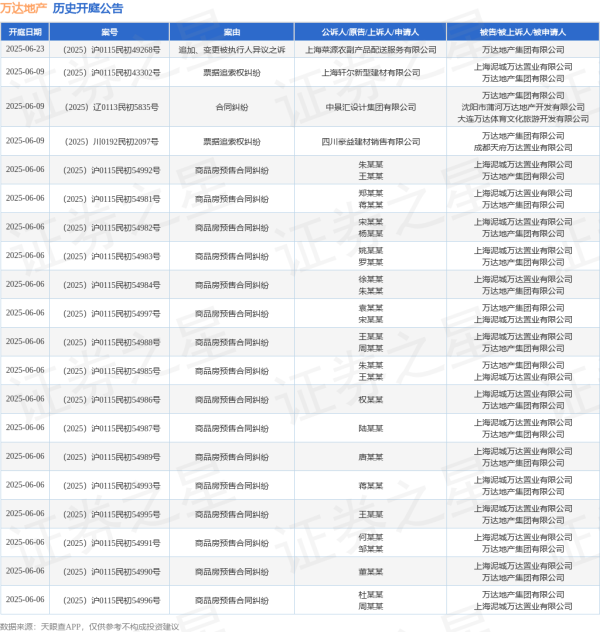Click plaintiff 杨某某

[370, 234]
